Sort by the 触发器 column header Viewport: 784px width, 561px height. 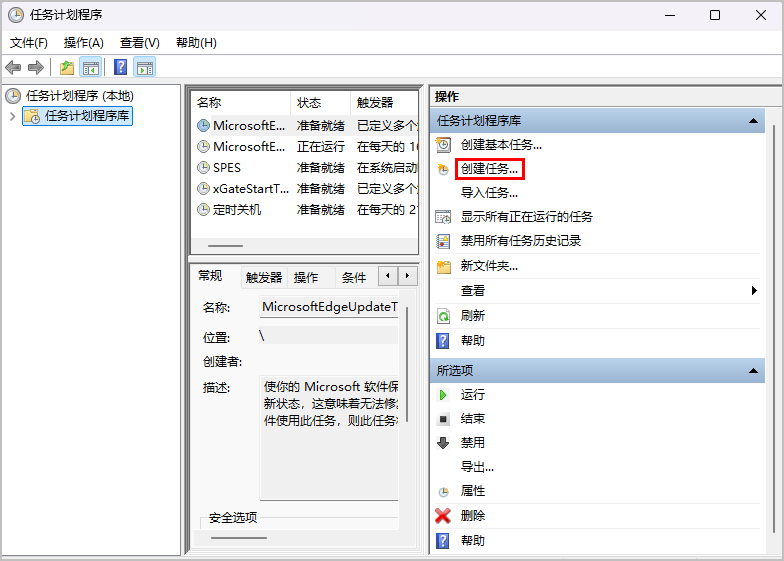click(384, 103)
